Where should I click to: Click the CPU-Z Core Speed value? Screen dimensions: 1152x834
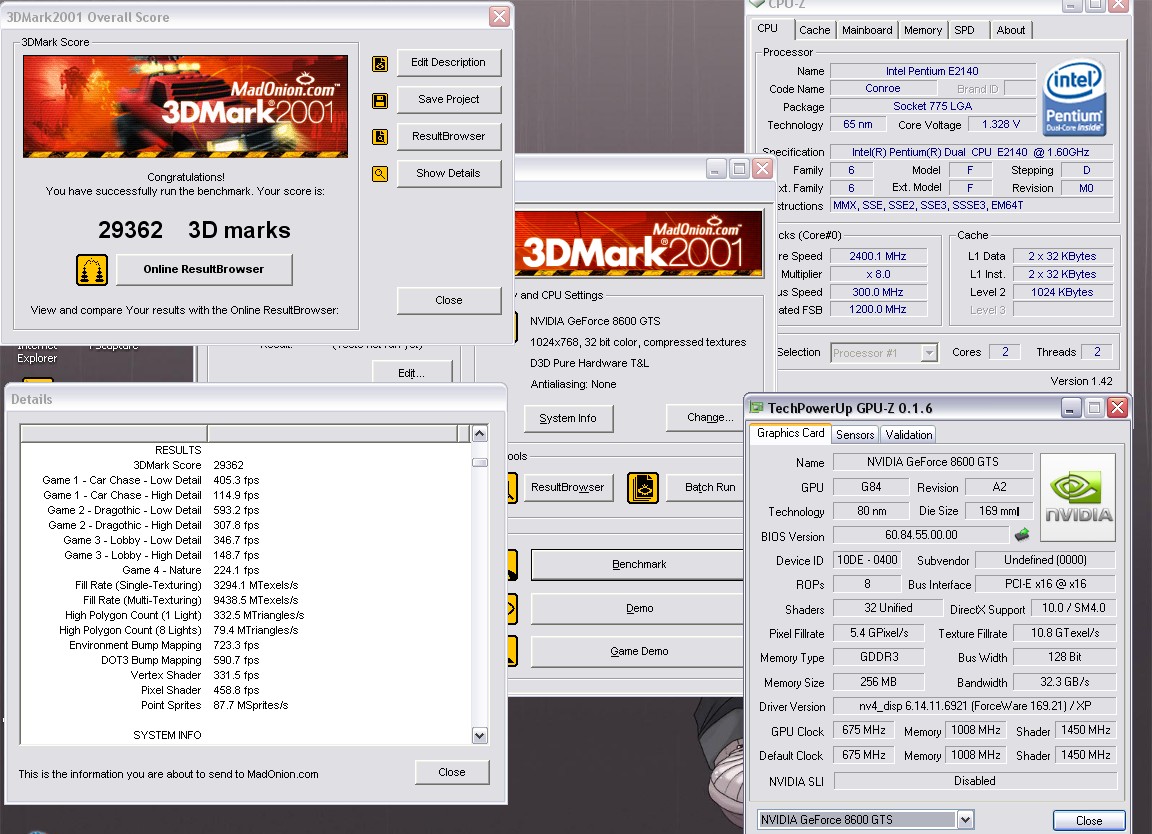tap(878, 256)
